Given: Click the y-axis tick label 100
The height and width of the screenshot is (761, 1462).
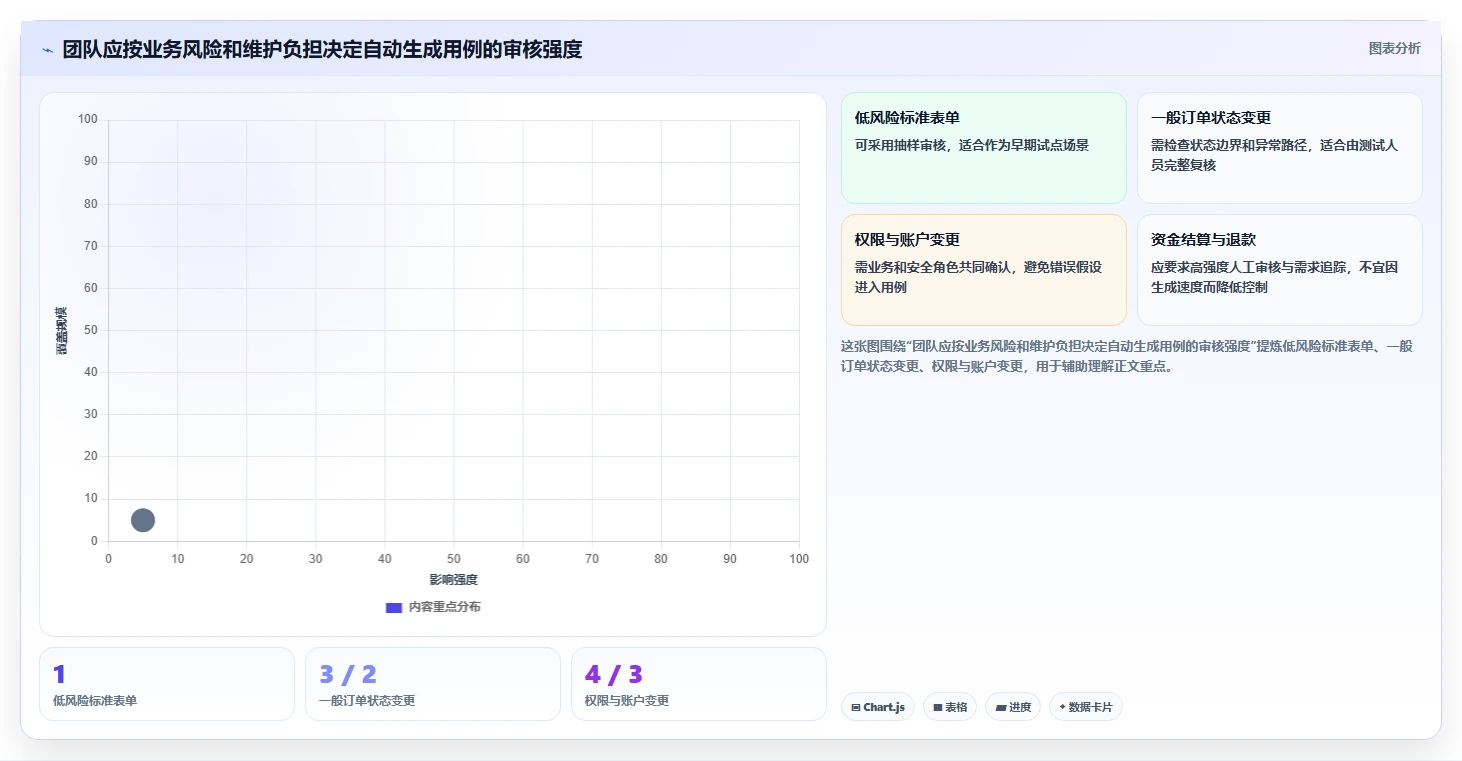Looking at the screenshot, I should [x=87, y=120].
